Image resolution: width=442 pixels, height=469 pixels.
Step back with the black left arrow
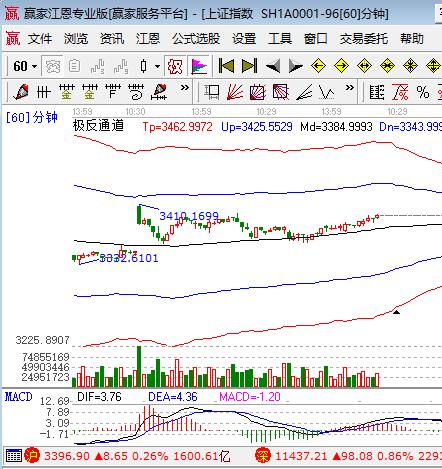click(x=273, y=66)
